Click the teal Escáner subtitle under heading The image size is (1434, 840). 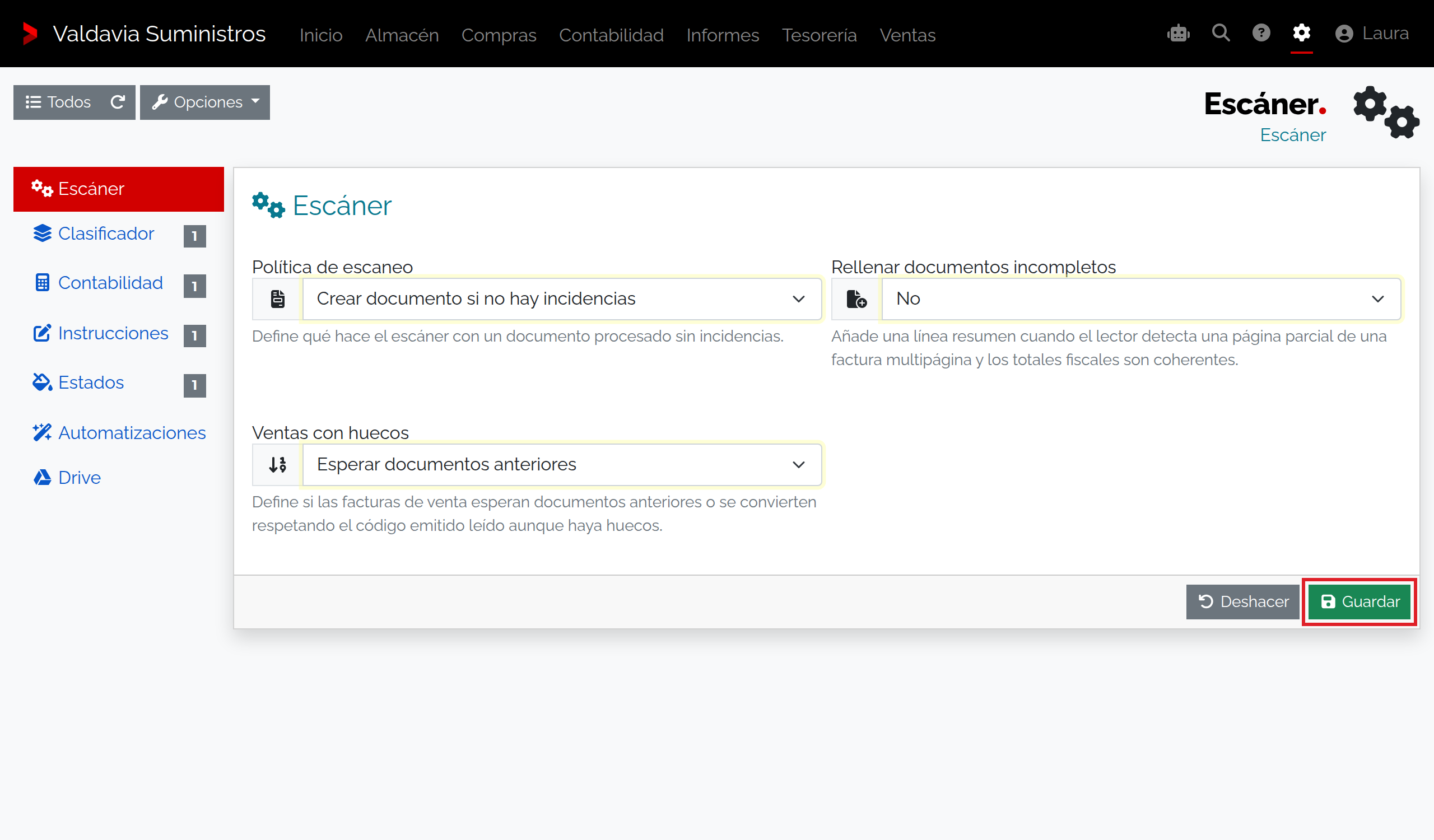[1292, 136]
